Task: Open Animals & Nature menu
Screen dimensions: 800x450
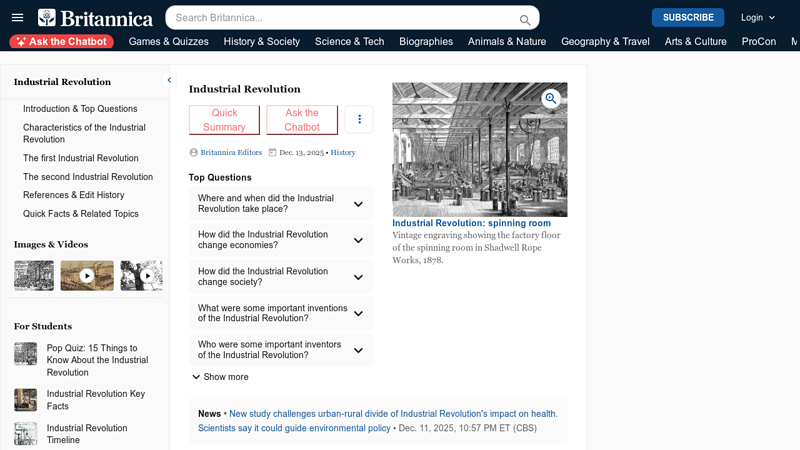Action: click(507, 42)
